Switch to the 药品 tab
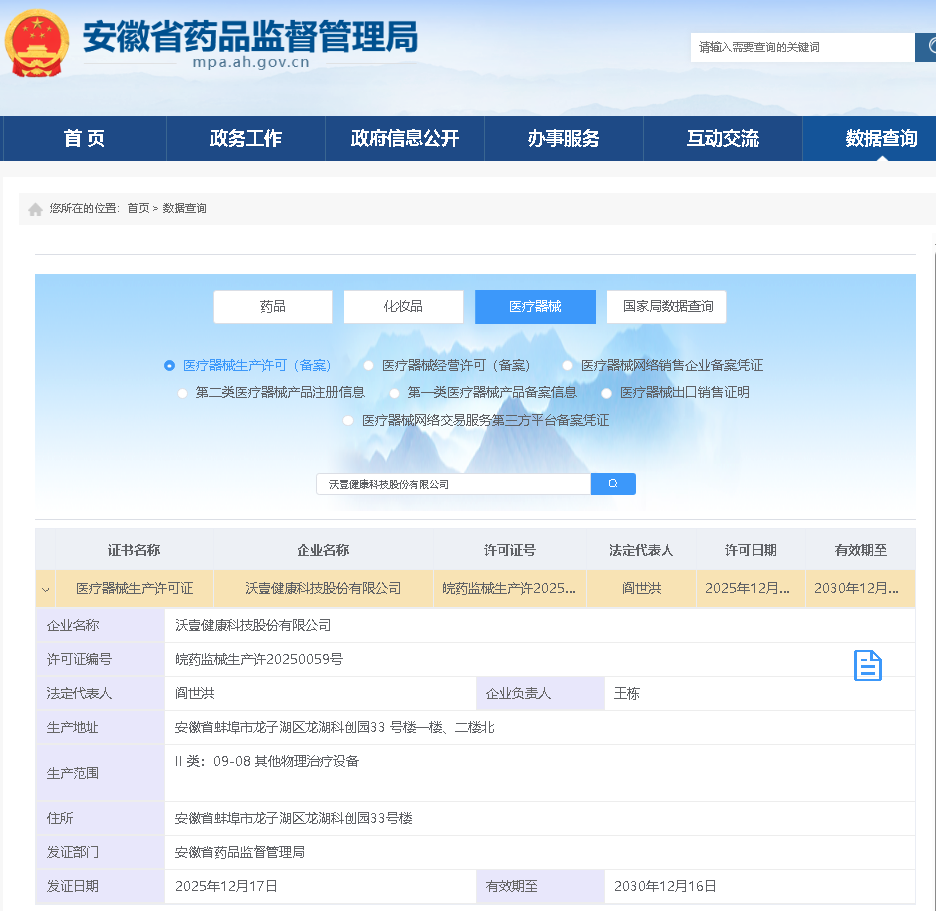The height and width of the screenshot is (911, 936). pyautogui.click(x=273, y=307)
